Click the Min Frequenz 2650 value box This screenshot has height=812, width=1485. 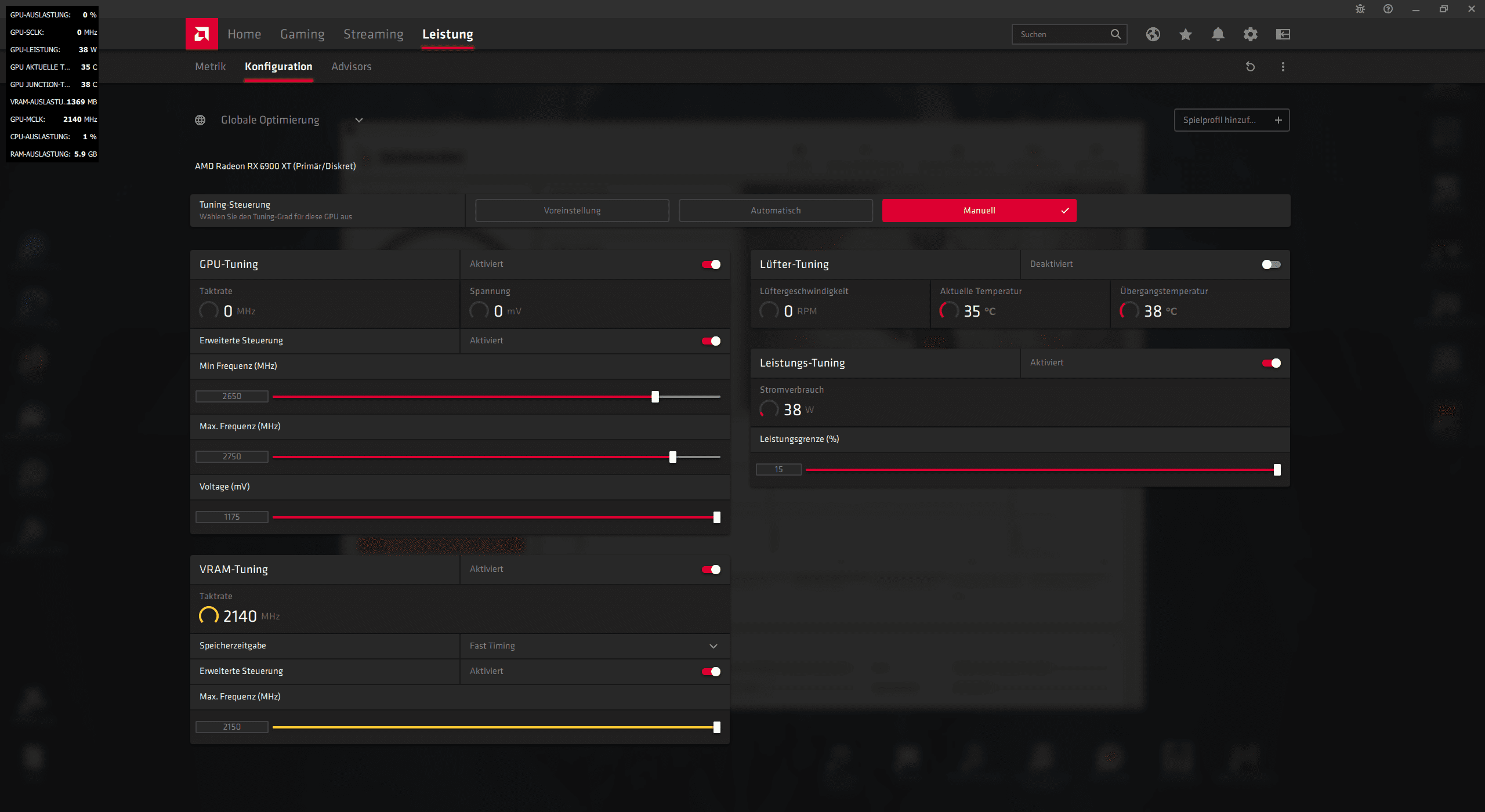point(232,396)
